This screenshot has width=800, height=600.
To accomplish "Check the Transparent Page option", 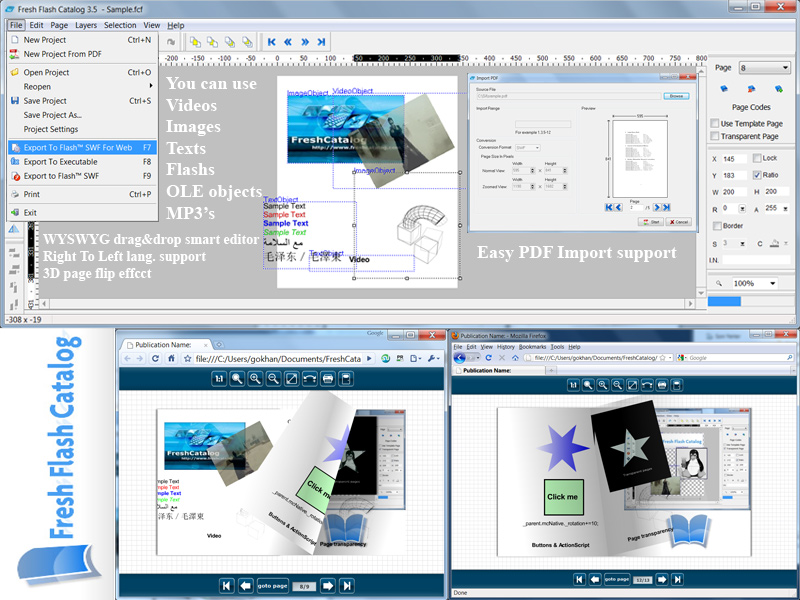I will (714, 137).
